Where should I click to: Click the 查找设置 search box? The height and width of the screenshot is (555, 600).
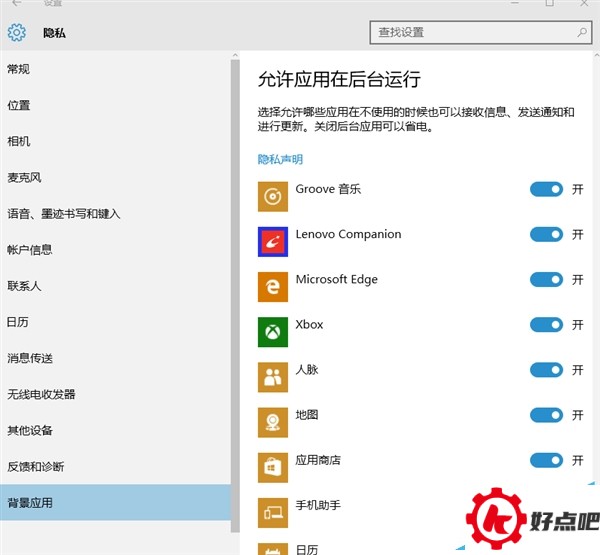(481, 33)
